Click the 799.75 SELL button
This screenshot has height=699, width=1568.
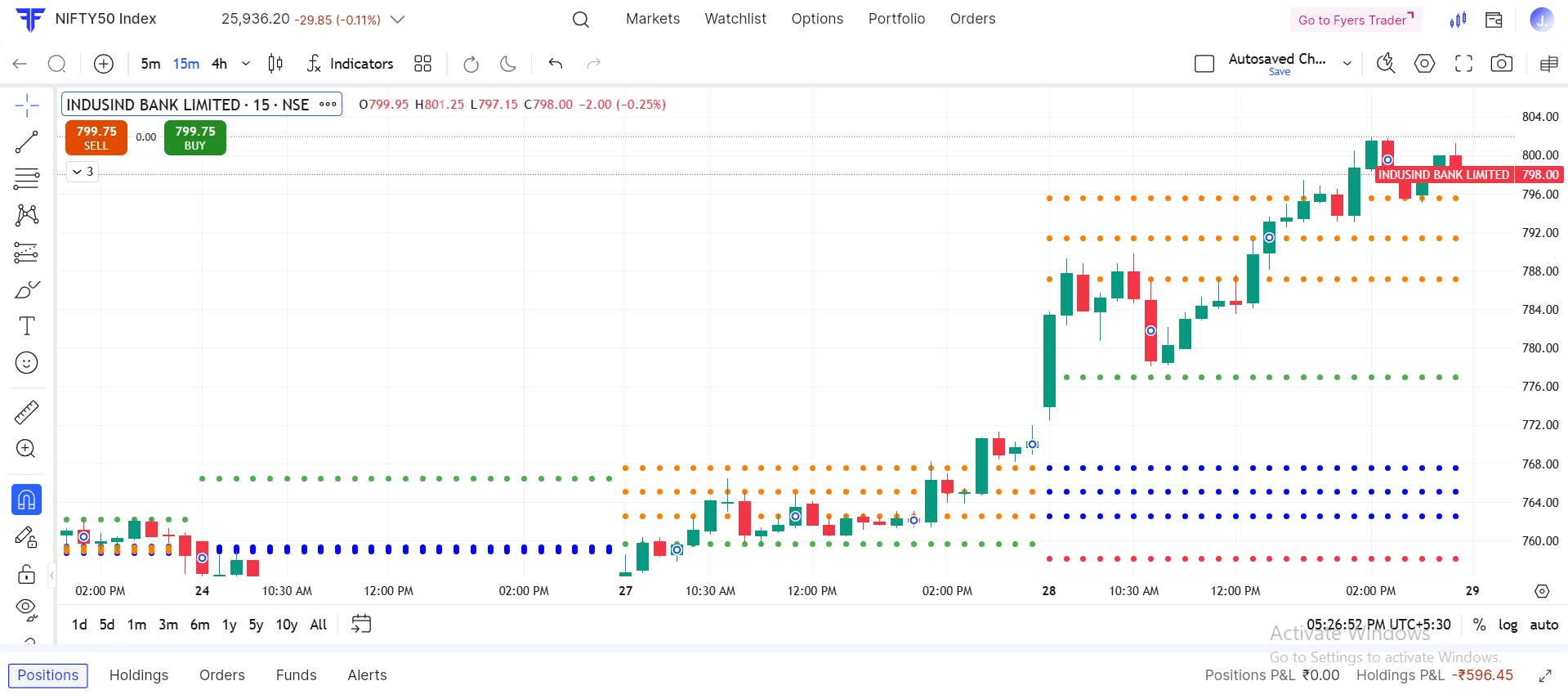(x=96, y=138)
